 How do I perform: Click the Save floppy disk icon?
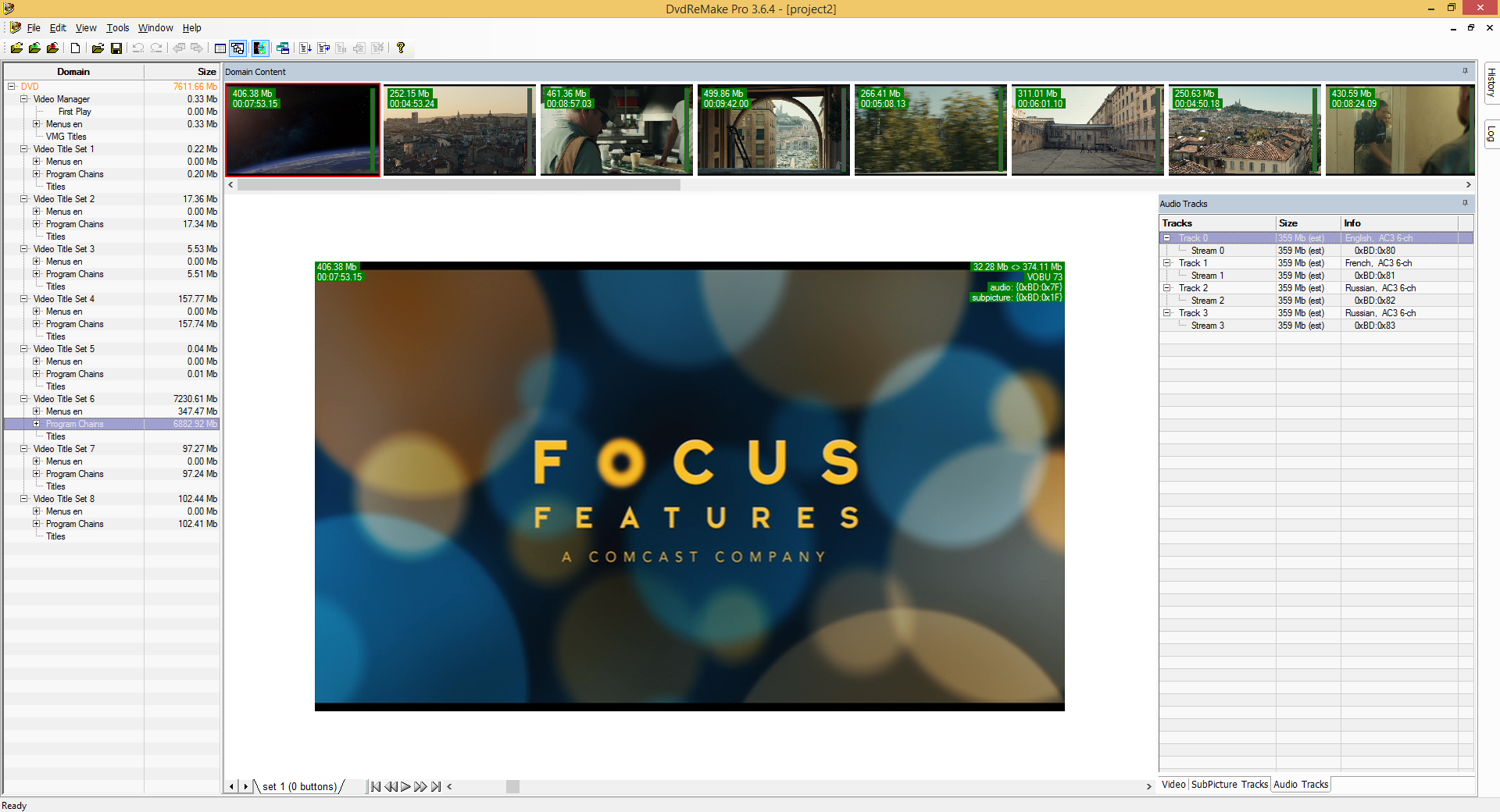point(116,48)
